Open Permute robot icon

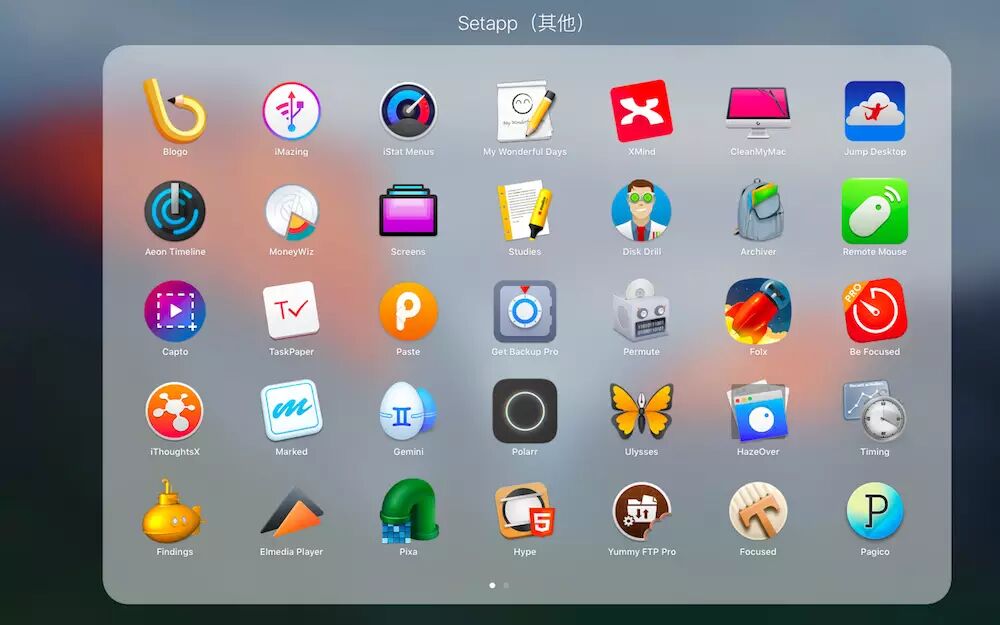642,310
